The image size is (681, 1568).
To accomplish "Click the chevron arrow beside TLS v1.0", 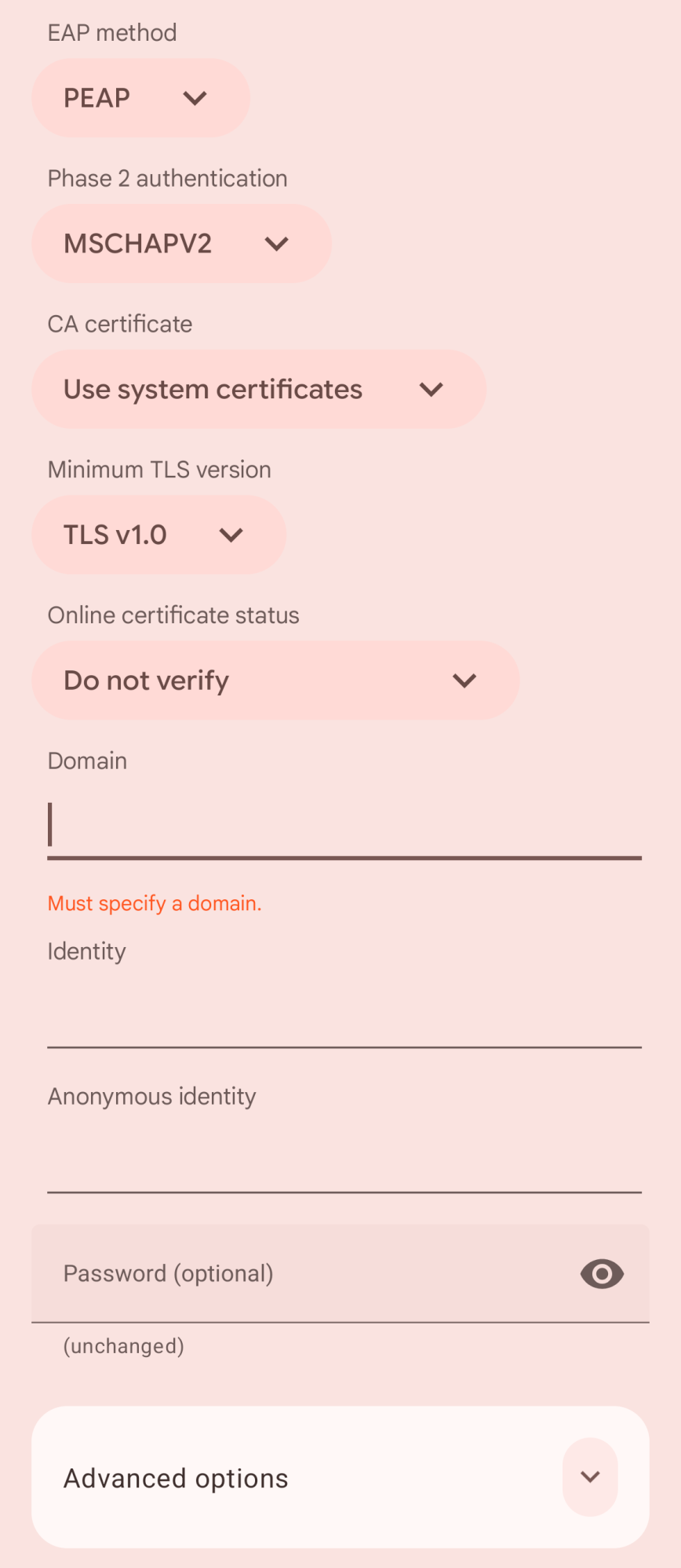I will [x=231, y=535].
